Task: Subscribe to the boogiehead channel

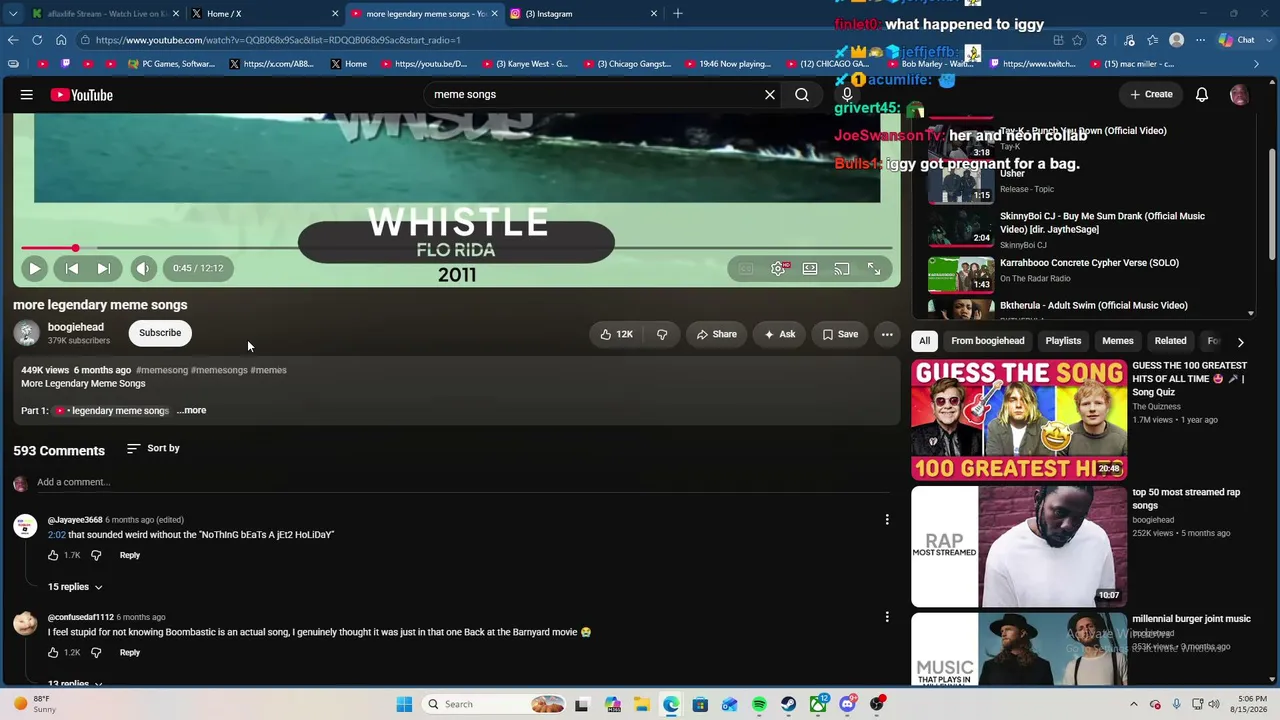Action: [160, 333]
